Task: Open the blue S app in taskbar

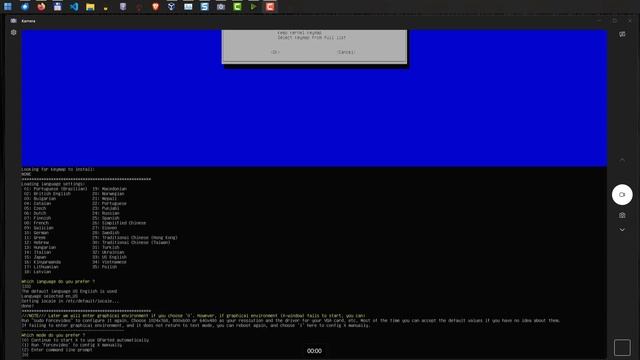Action: 204,7
